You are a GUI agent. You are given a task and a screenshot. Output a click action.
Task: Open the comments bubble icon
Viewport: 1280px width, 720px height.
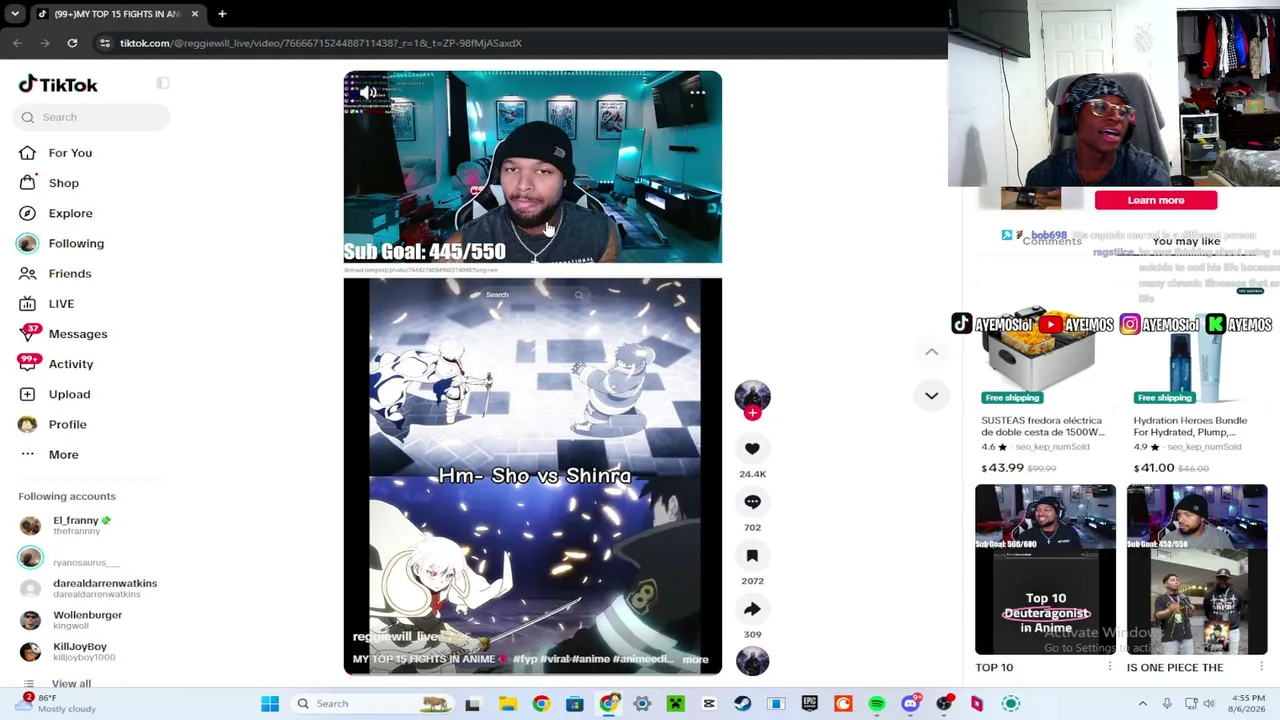click(752, 502)
